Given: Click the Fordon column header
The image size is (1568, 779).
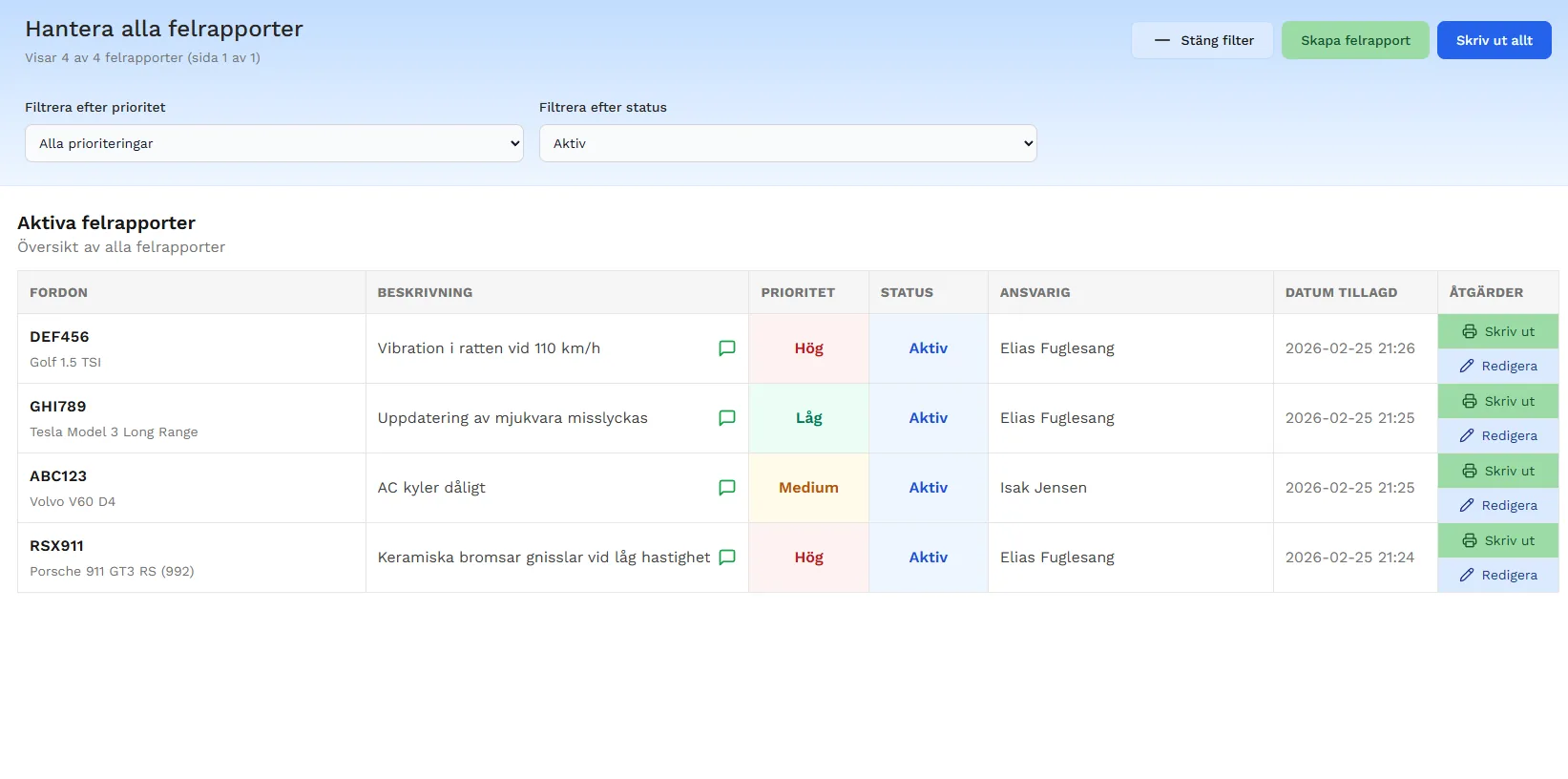Looking at the screenshot, I should point(58,292).
